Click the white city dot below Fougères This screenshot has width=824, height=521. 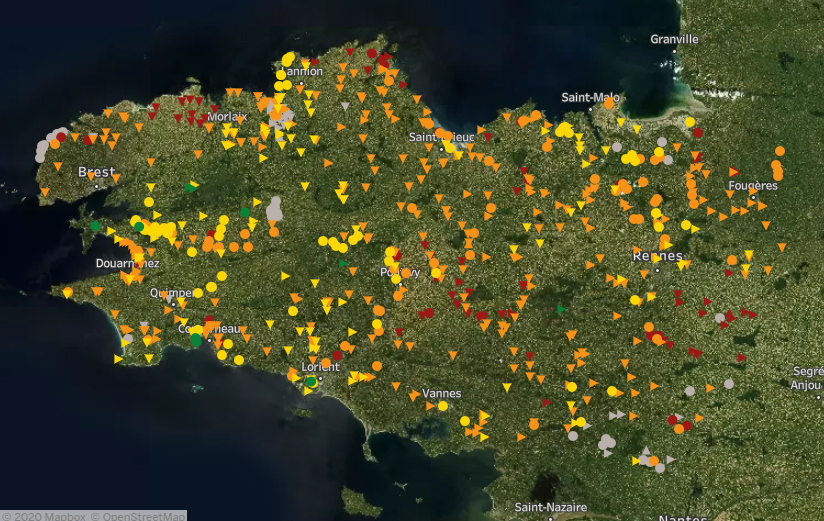point(753,198)
